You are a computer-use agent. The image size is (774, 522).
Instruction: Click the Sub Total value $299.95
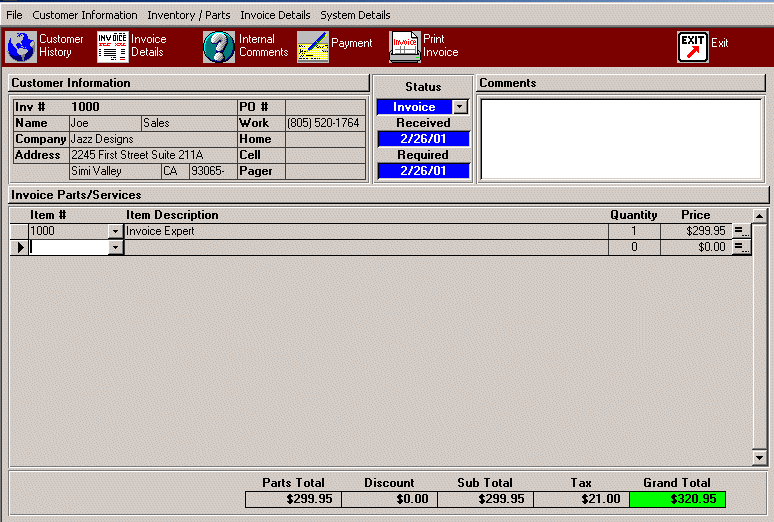[485, 499]
